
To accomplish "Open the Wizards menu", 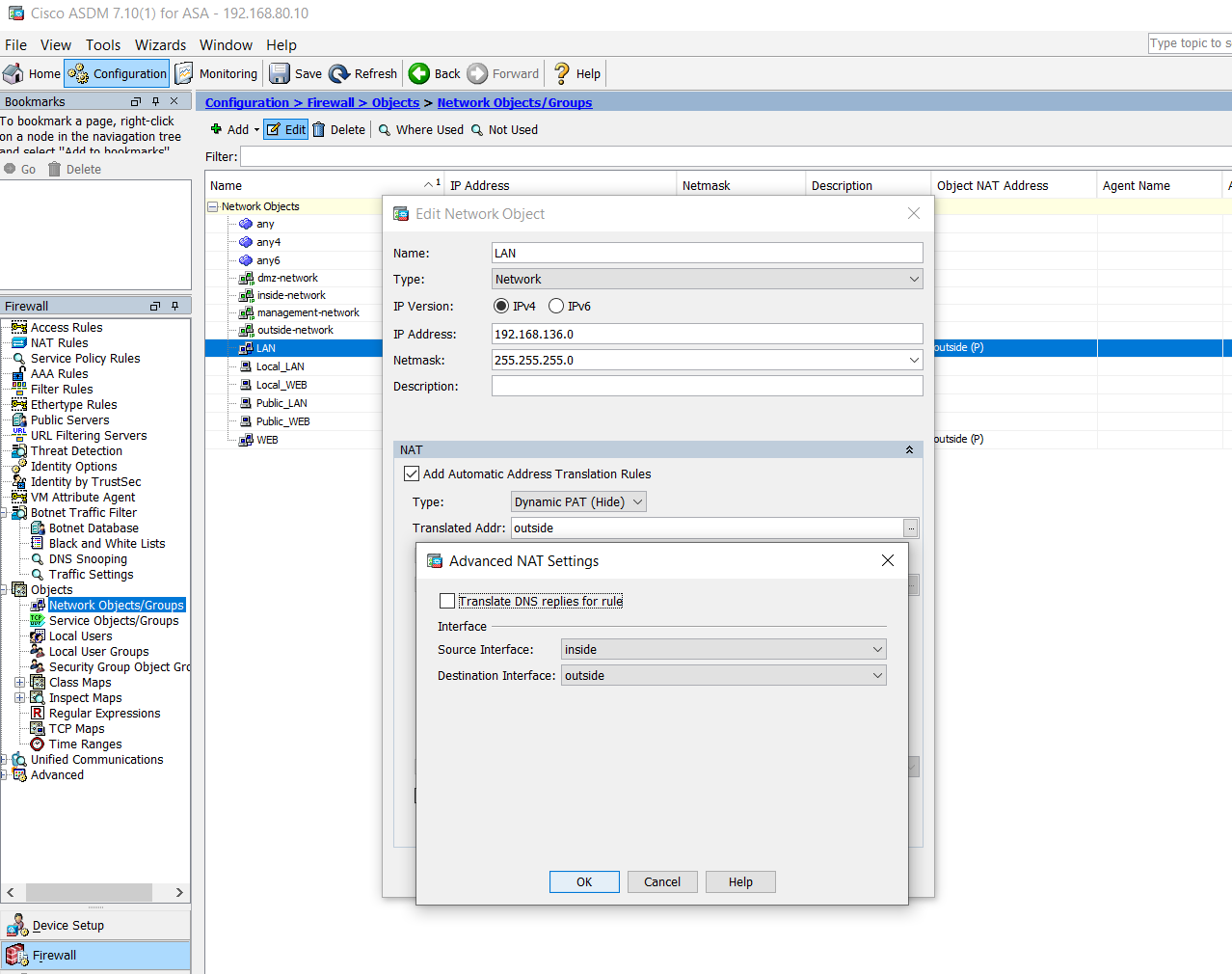I will pos(161,45).
